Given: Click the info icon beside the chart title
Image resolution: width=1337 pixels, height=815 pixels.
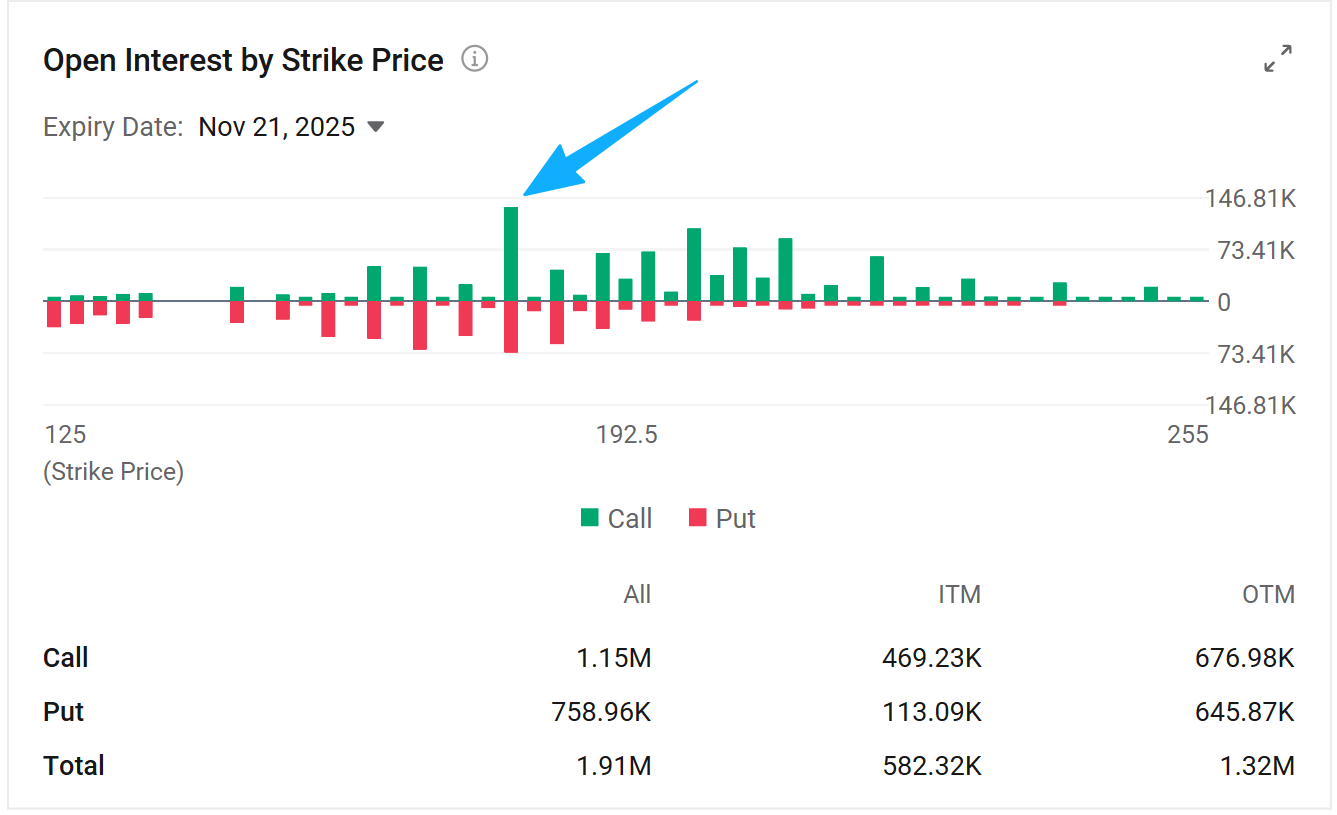Looking at the screenshot, I should point(474,59).
